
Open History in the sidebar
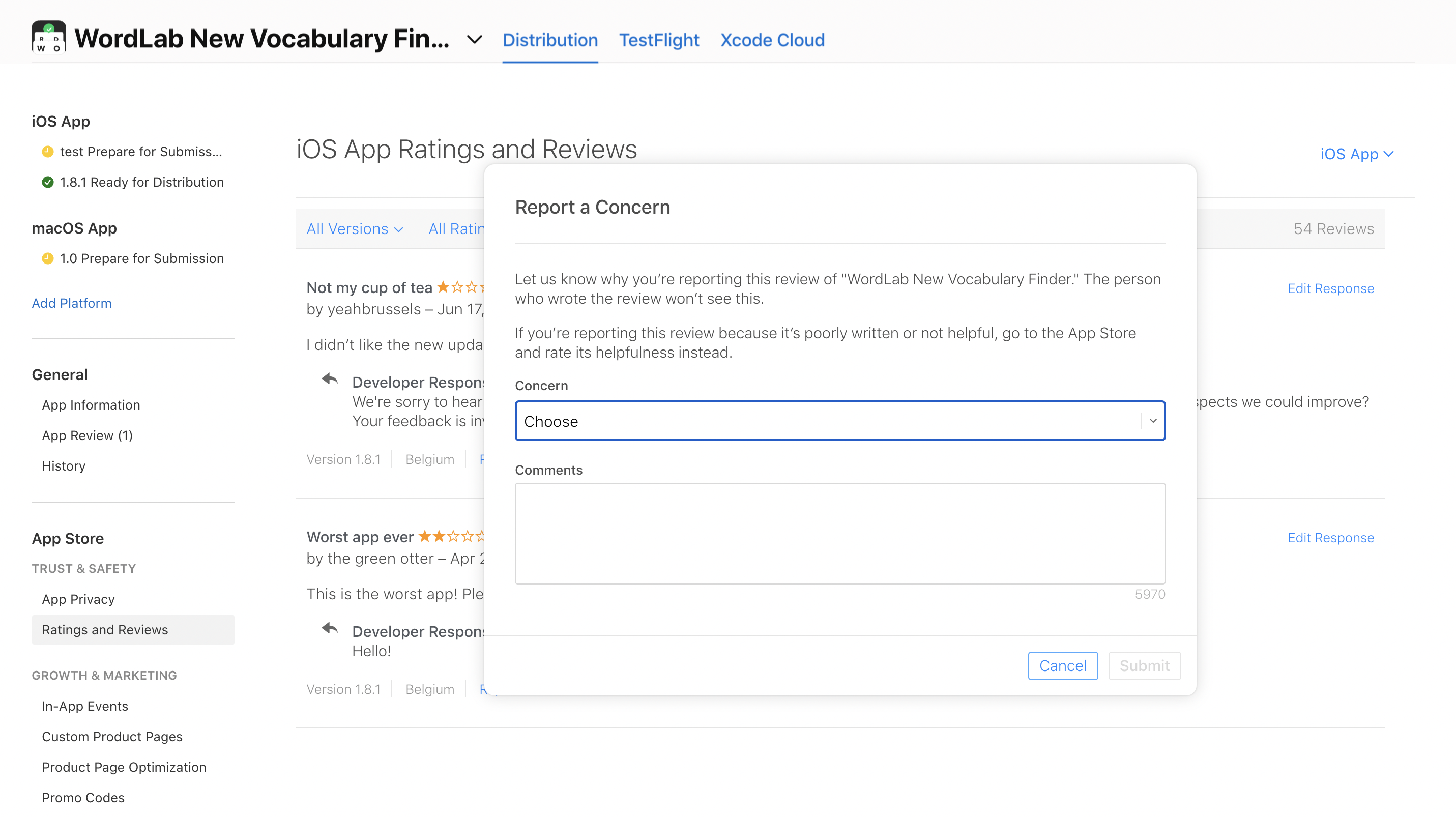point(64,465)
